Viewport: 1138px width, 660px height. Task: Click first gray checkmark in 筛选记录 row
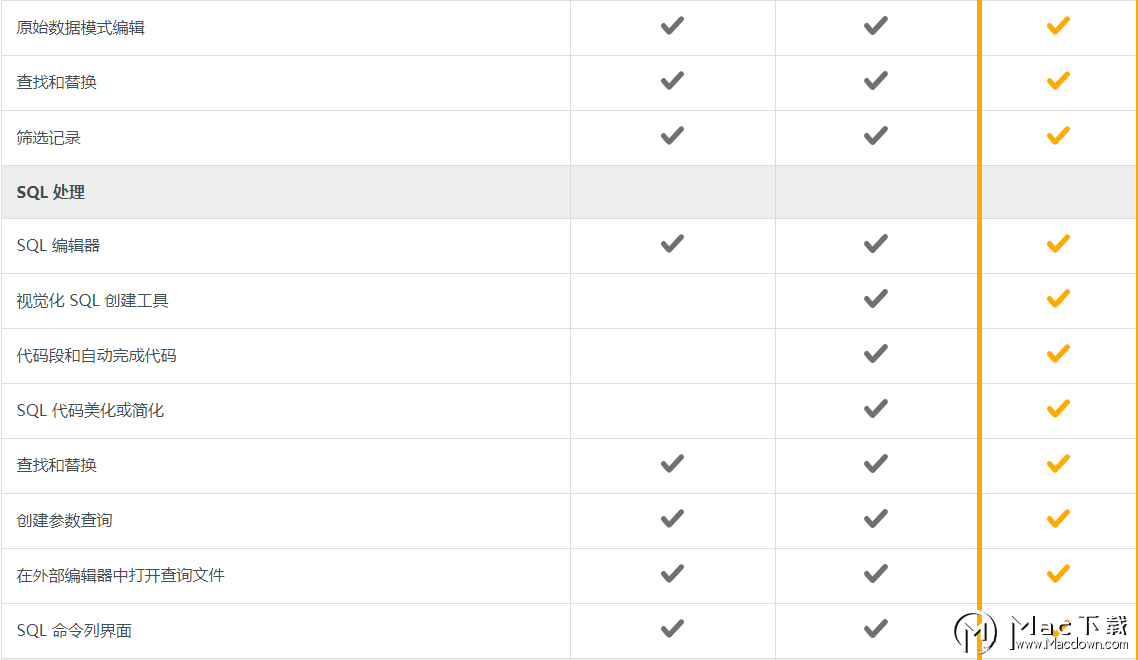coord(672,136)
